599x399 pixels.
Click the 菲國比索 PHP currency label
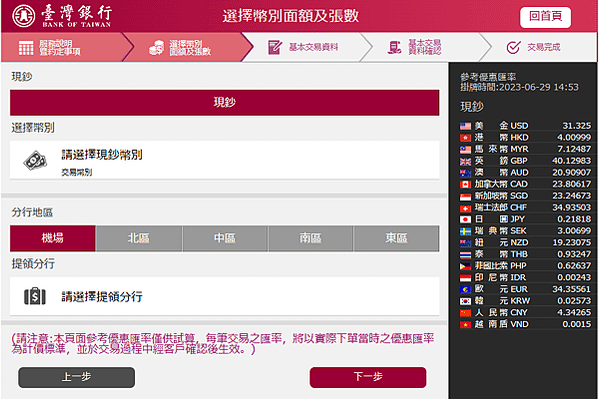(500, 266)
